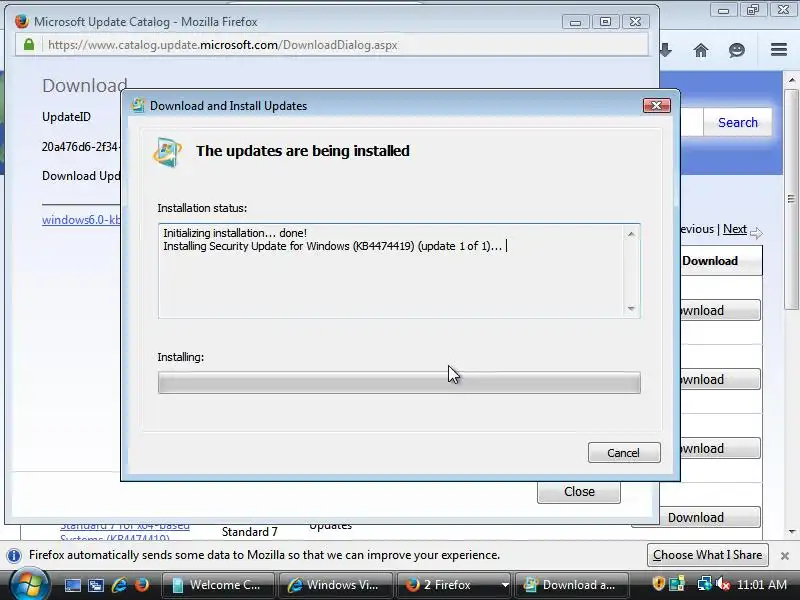Maximize the Microsoft Update Catalog popup

[x=605, y=22]
